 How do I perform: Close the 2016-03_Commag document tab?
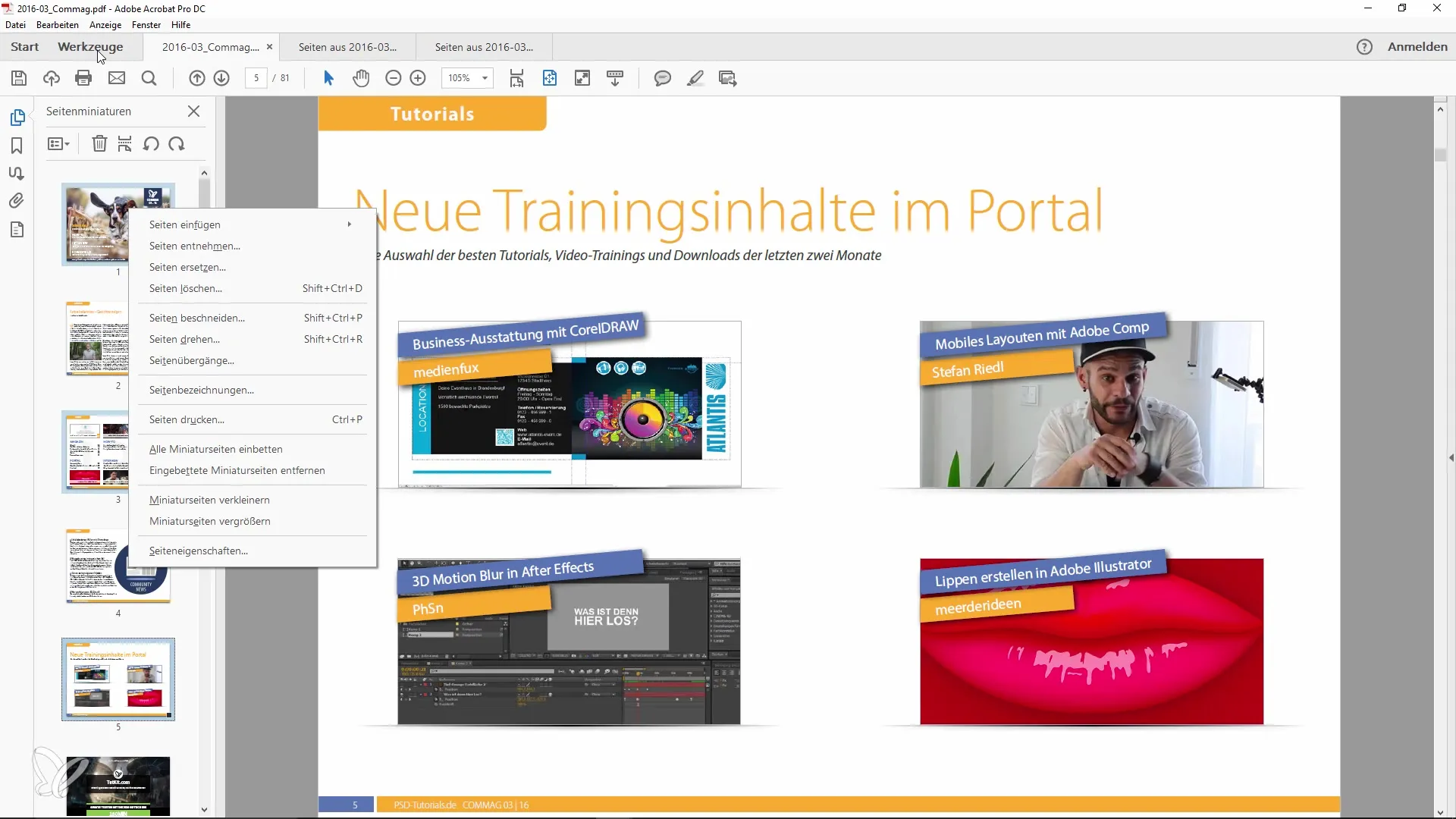point(269,47)
